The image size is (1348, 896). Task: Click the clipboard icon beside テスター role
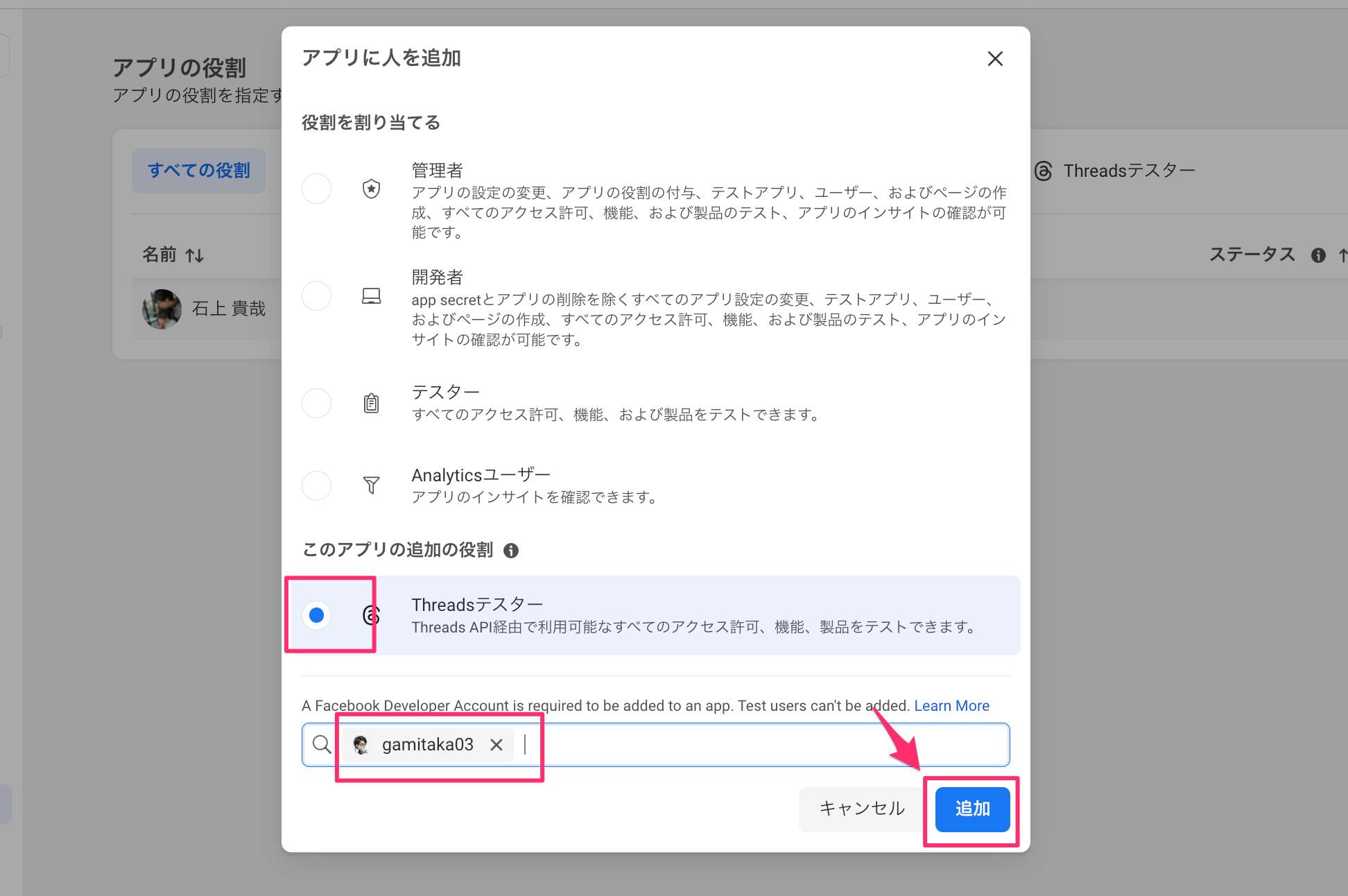click(372, 403)
